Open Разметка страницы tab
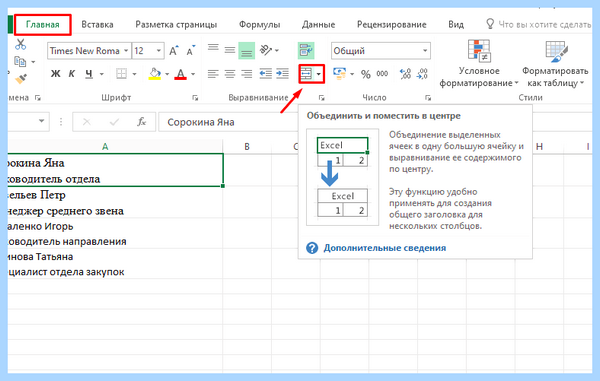The image size is (600, 381). (176, 25)
